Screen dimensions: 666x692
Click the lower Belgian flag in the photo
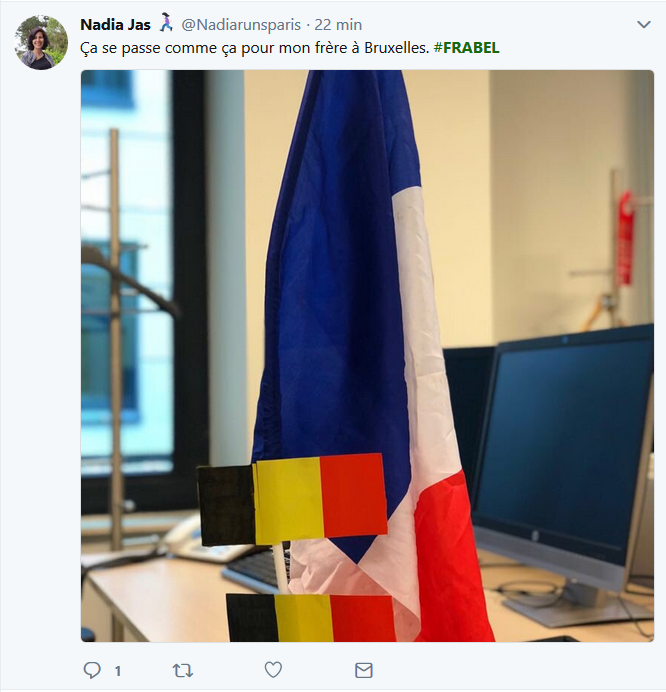(x=311, y=617)
